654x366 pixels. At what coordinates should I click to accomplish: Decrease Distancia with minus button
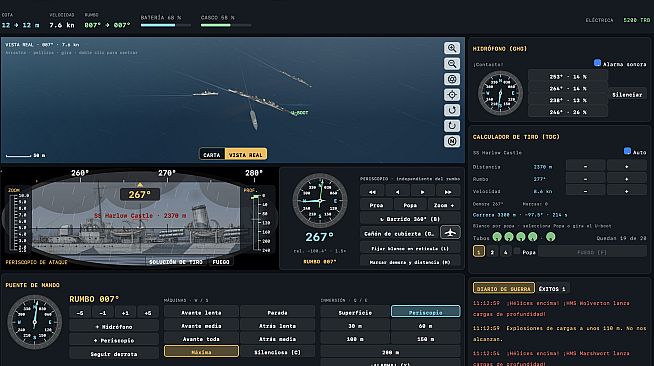point(586,166)
